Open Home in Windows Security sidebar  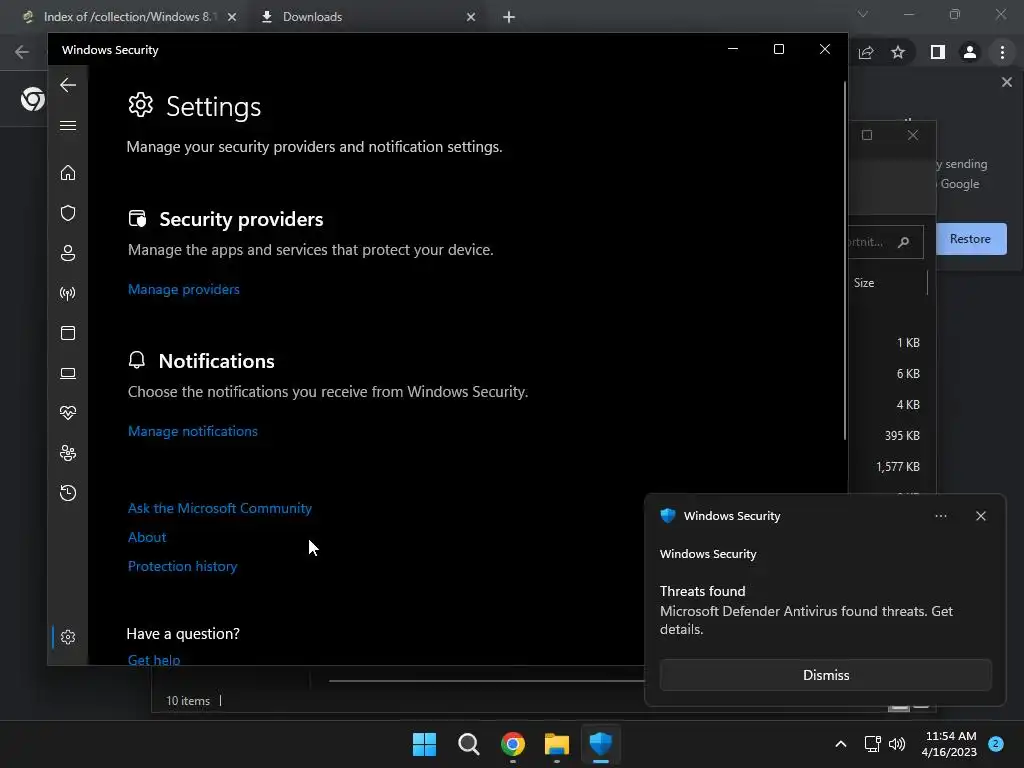(x=68, y=172)
